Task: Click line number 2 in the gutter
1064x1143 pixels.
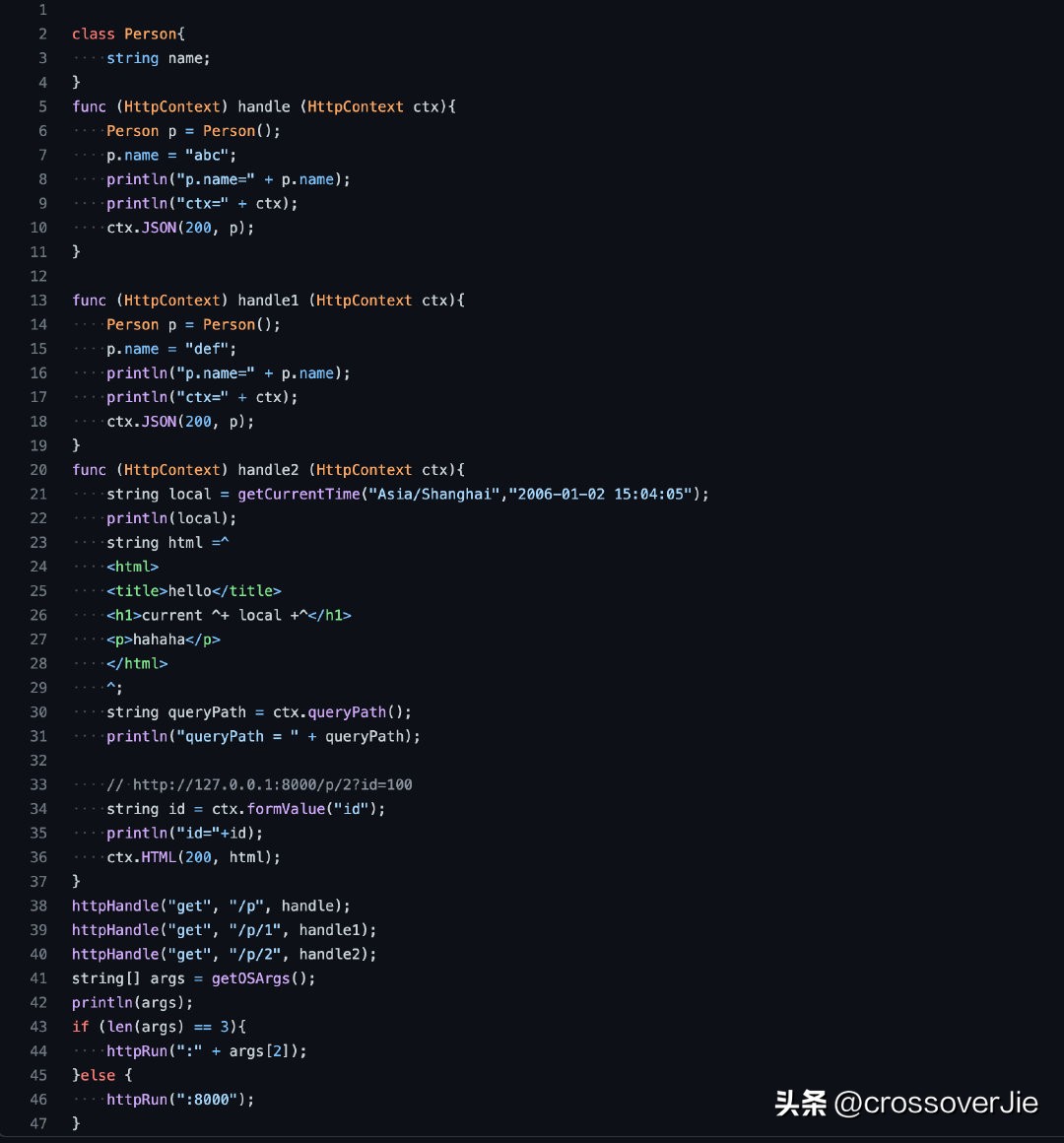Action: [42, 34]
